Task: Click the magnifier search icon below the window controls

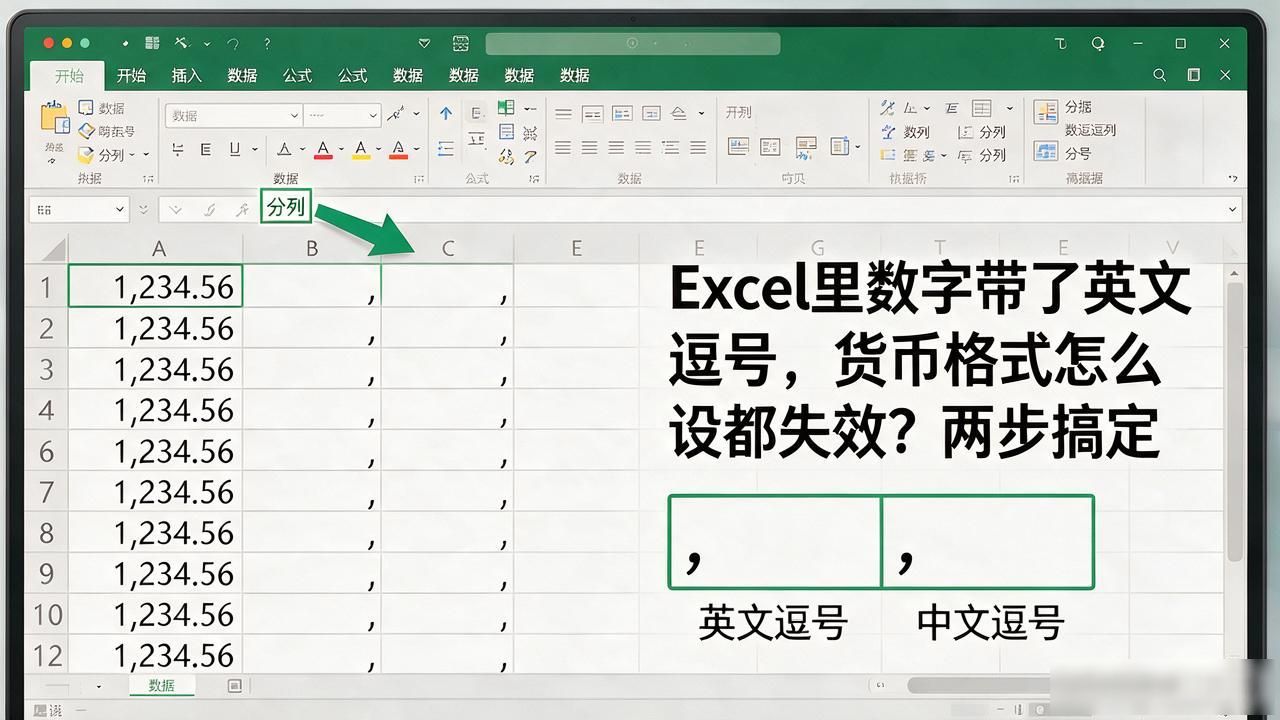Action: tap(1160, 75)
